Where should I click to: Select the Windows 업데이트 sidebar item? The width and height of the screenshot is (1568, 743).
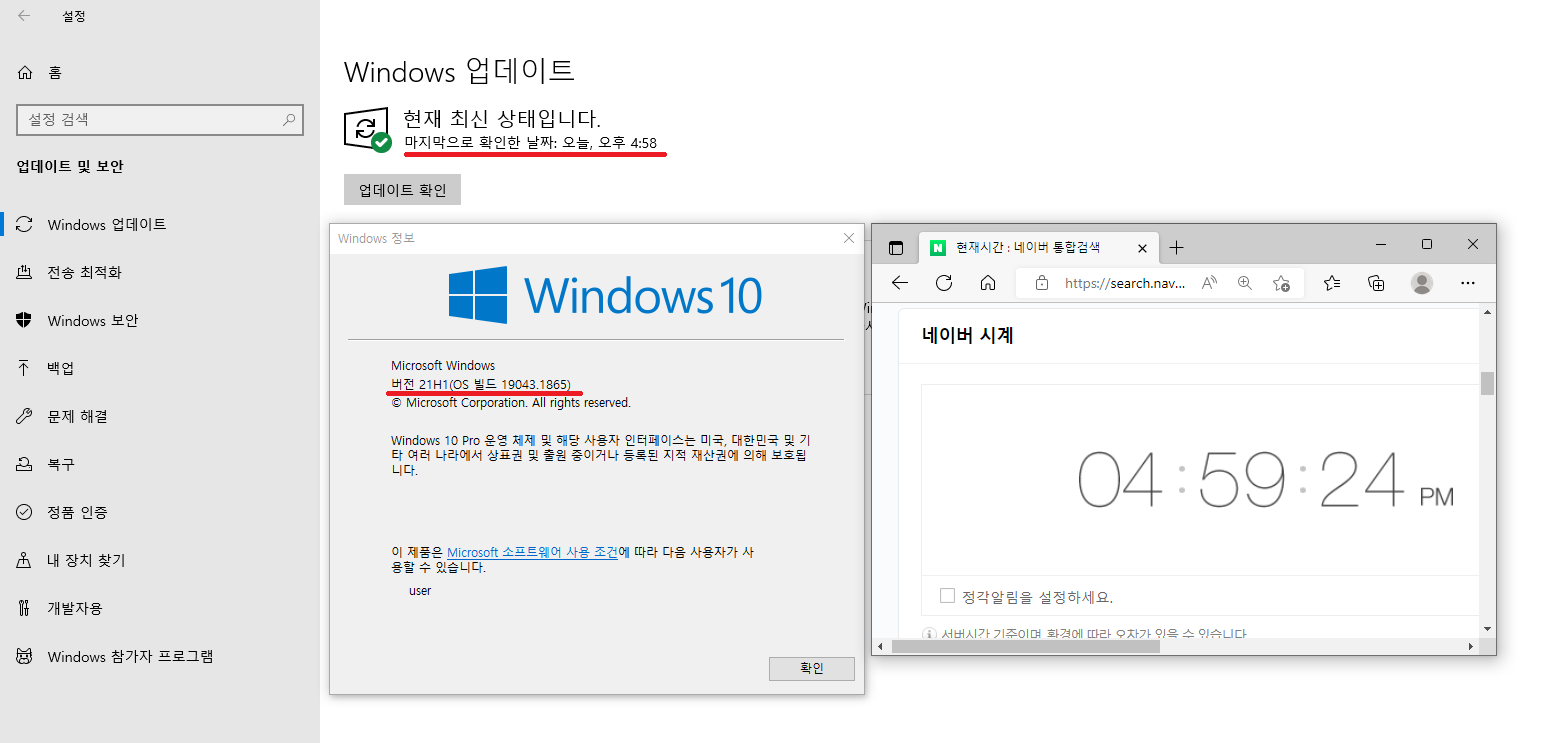click(x=160, y=224)
